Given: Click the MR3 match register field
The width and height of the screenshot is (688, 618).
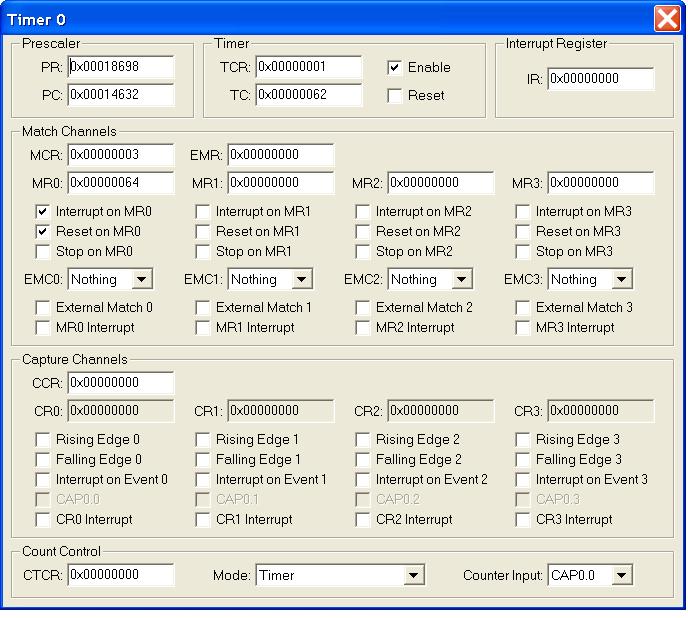Looking at the screenshot, I should (601, 183).
